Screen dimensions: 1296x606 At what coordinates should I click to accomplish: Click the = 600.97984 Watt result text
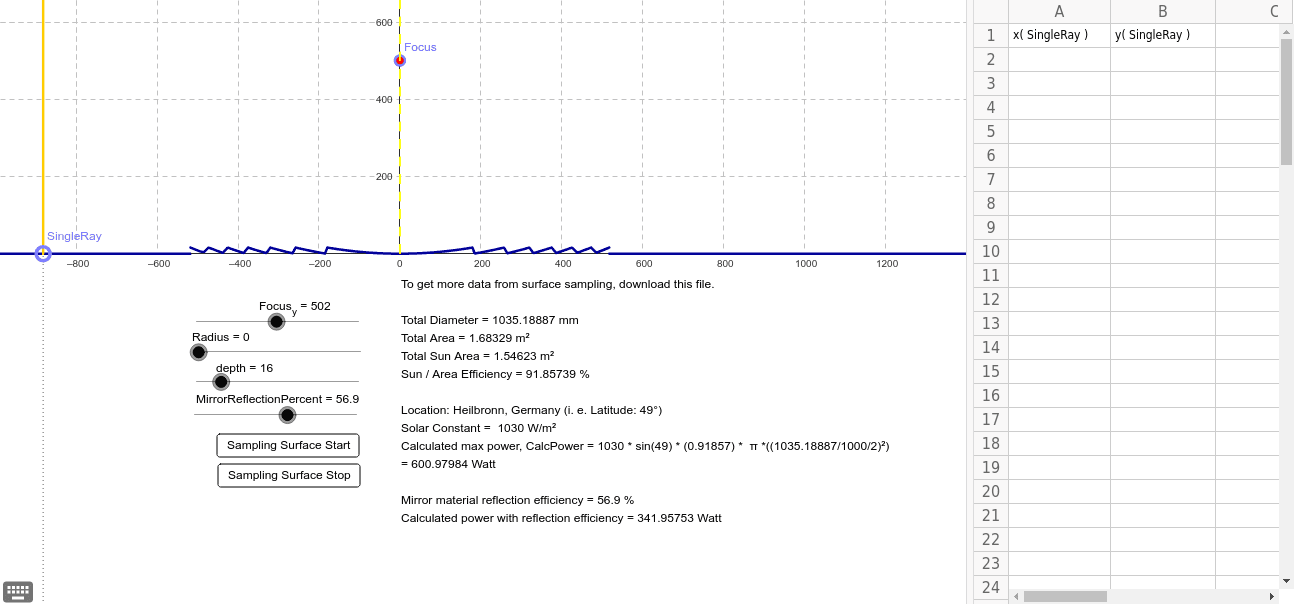[448, 464]
